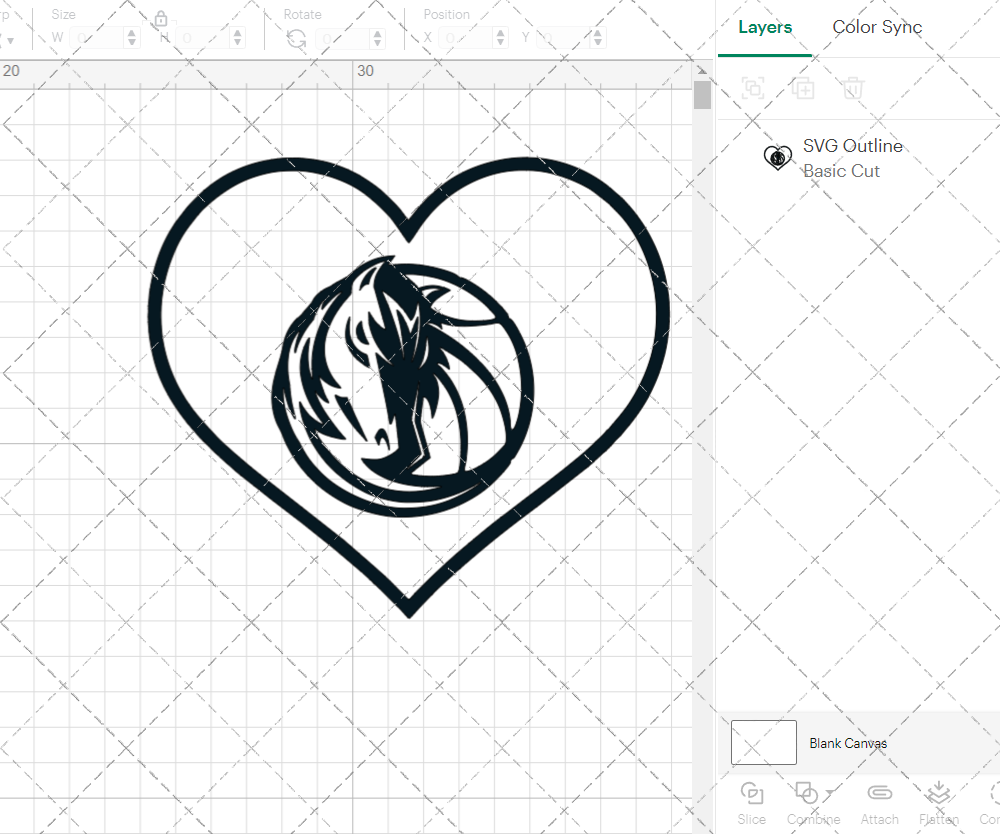
Task: Select the SVG Outline Basic Cut layer
Action: [852, 158]
